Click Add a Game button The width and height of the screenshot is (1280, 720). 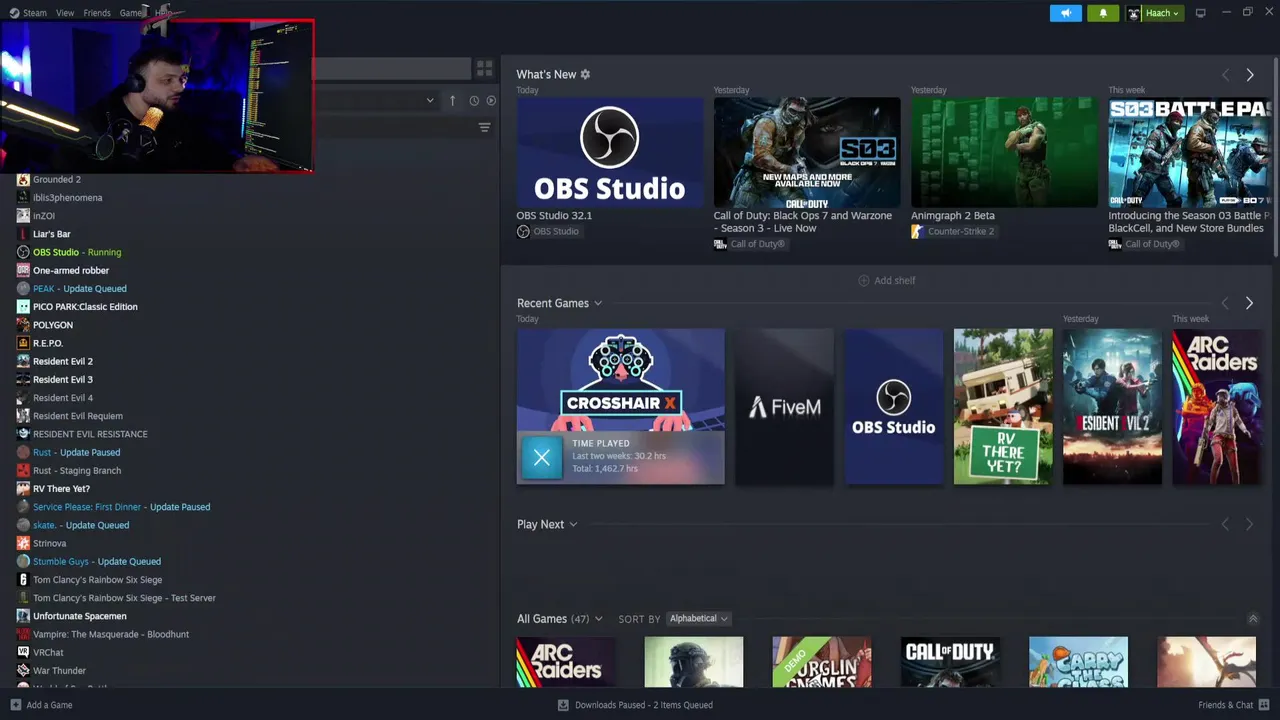point(41,705)
